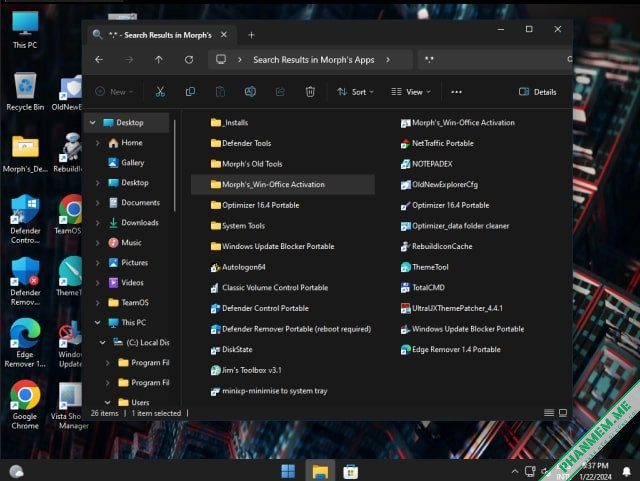Select Morph's Old Tools folder
Image resolution: width=640 pixels, height=481 pixels.
tap(247, 164)
